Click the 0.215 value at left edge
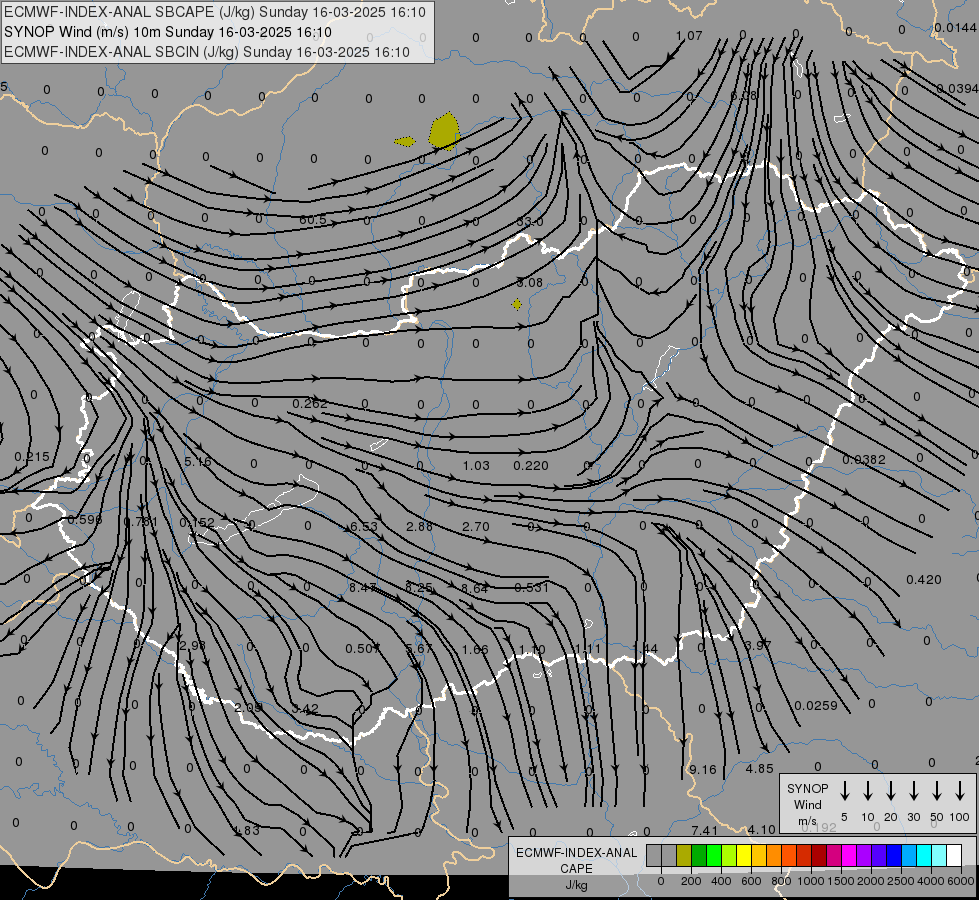This screenshot has width=979, height=900. click(32, 457)
